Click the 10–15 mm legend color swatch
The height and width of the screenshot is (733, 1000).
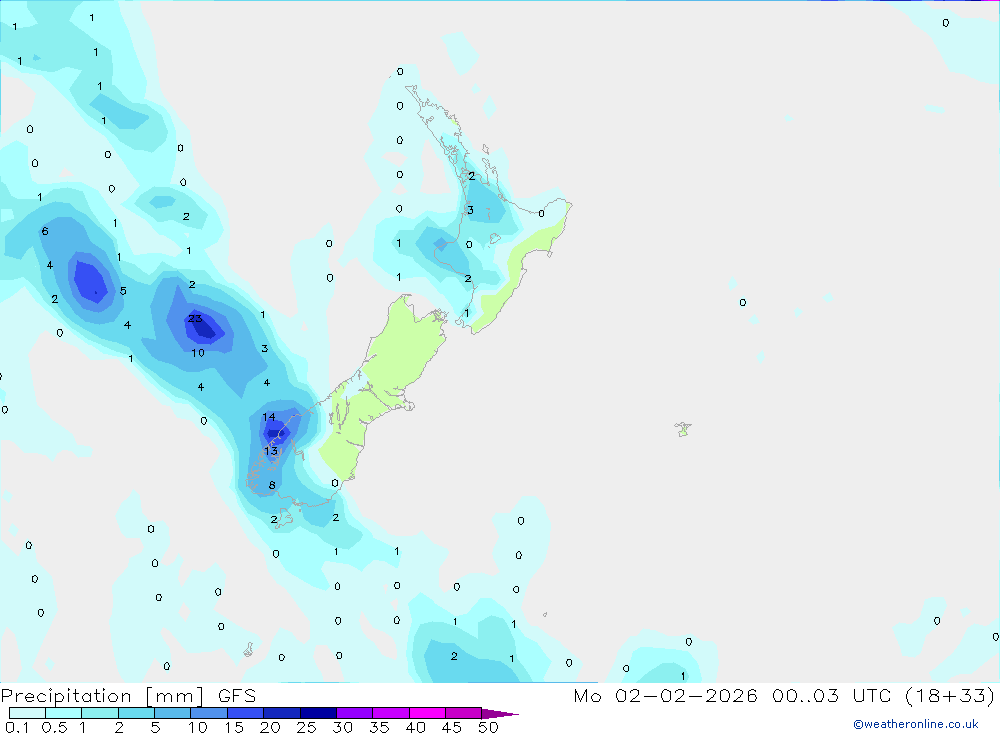209,713
